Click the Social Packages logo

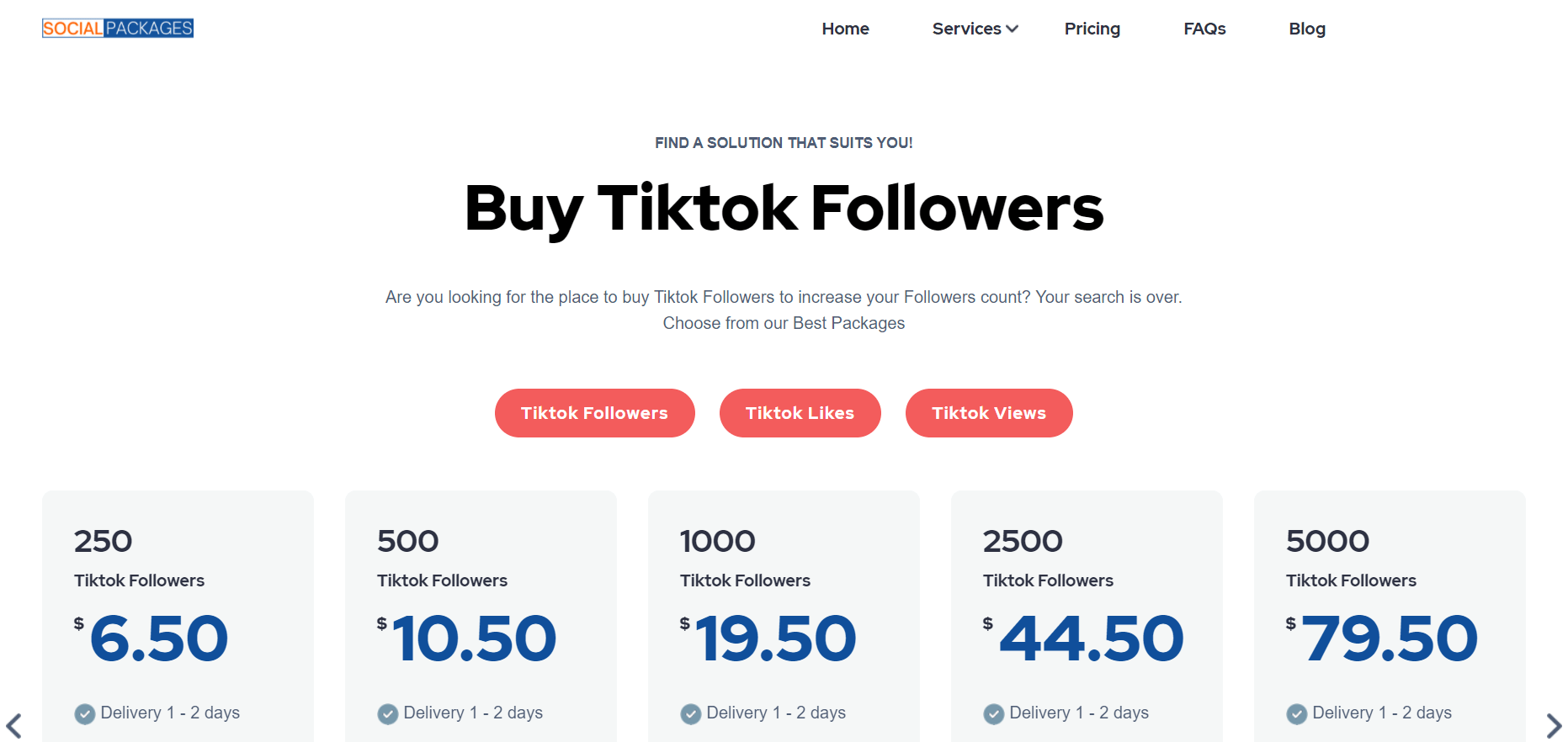(118, 29)
